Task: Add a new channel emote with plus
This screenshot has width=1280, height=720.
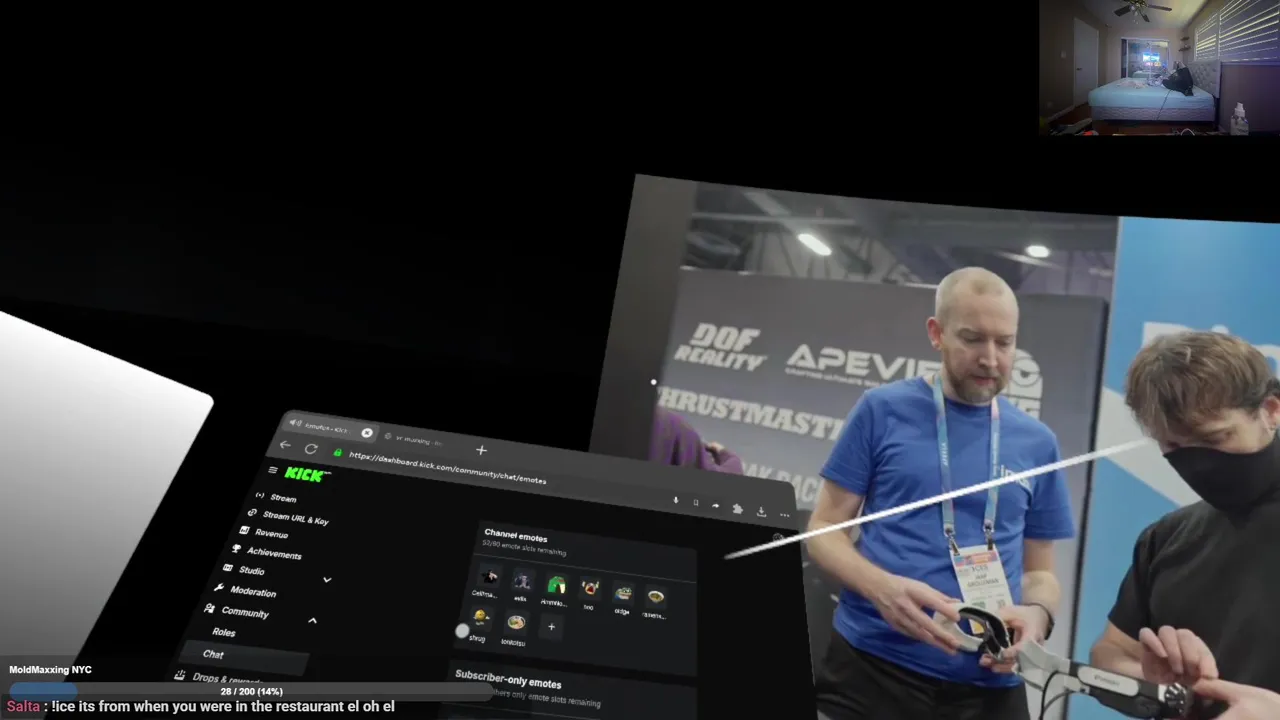Action: click(551, 627)
